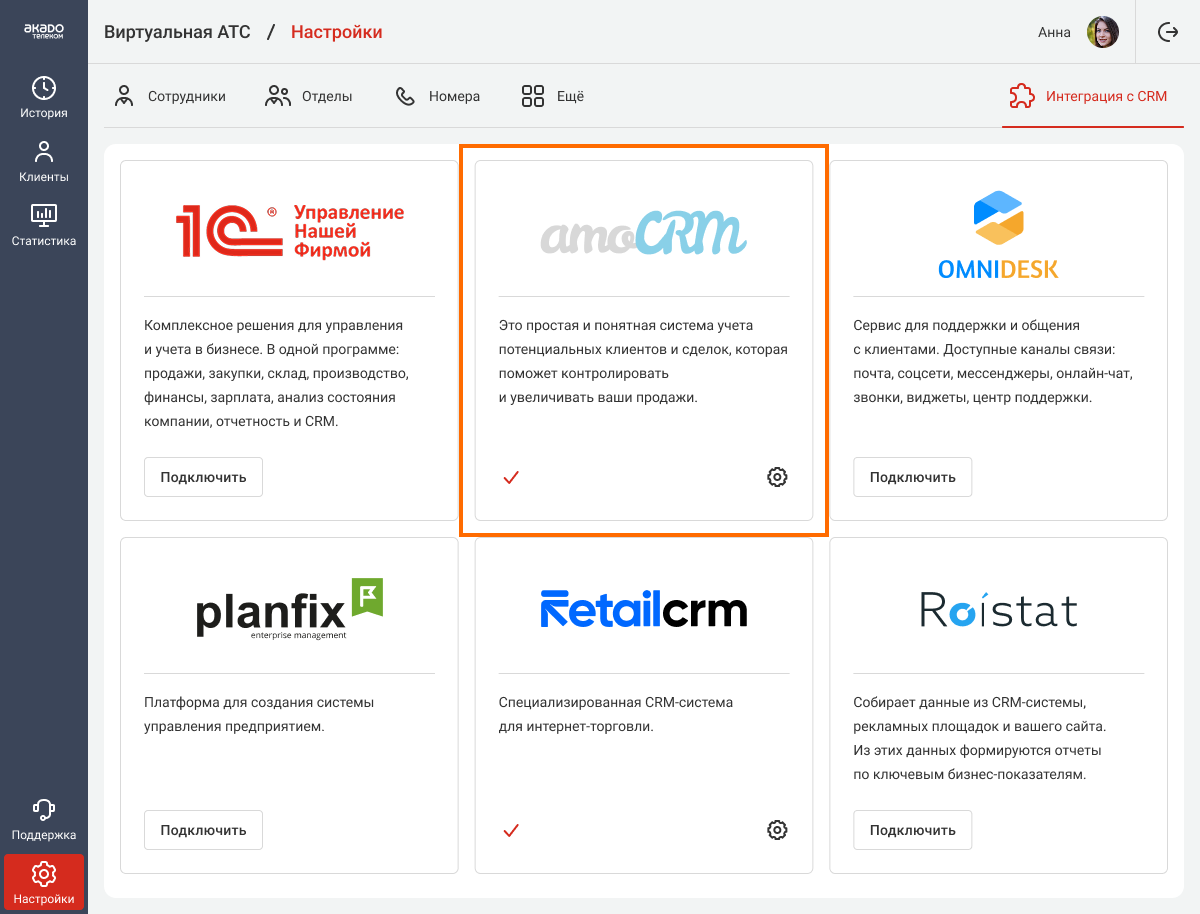Image resolution: width=1200 pixels, height=914 pixels.
Task: Click the 1С Управление Нашей Фирмой logo
Action: 290,231
